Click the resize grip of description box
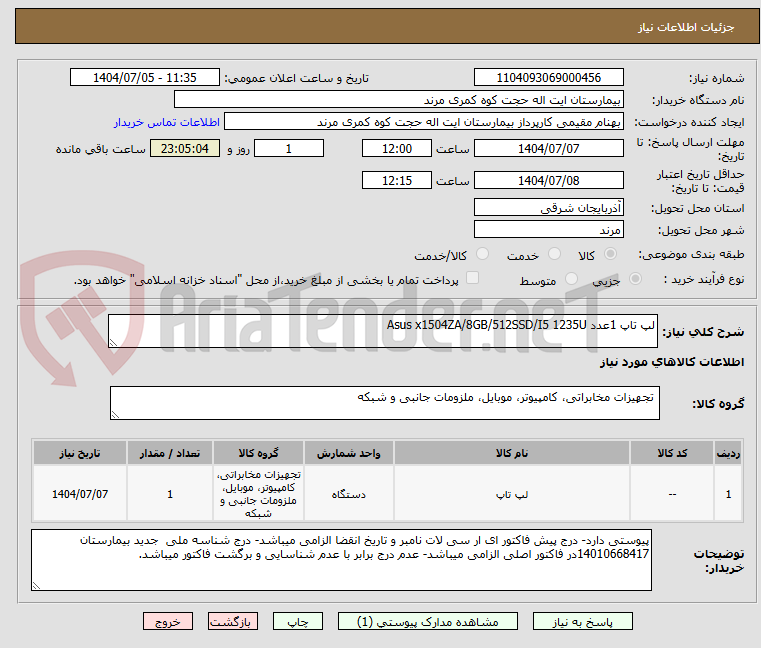This screenshot has height=648, width=761. coord(114,343)
